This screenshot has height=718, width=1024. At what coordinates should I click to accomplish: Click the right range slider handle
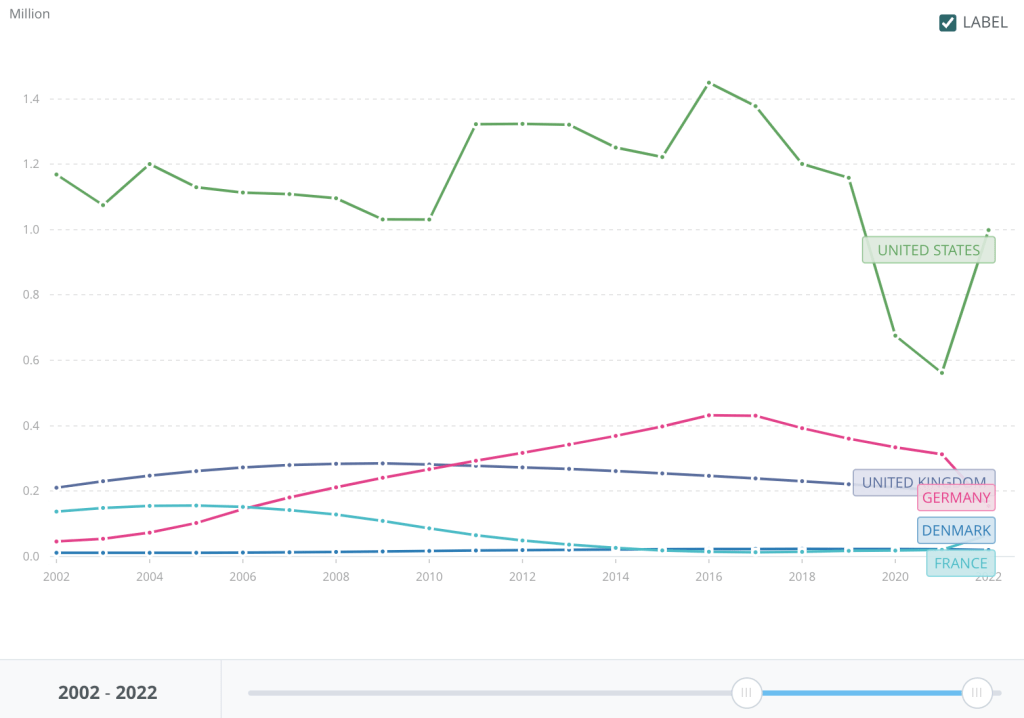[x=977, y=692]
